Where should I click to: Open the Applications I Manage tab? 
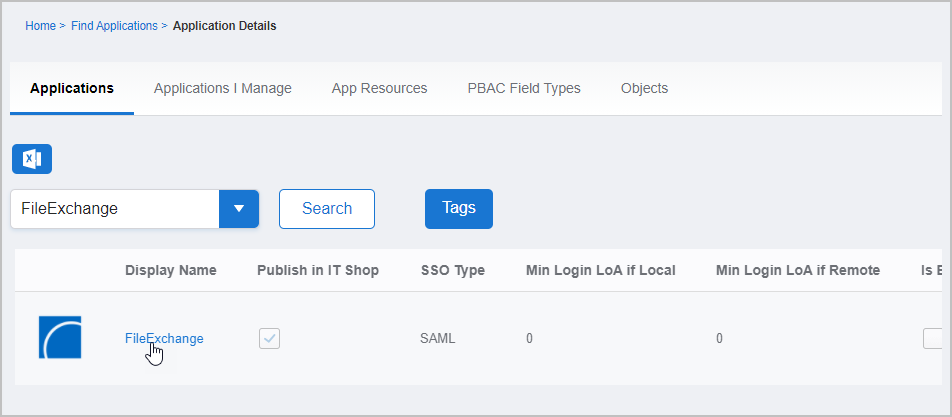pyautogui.click(x=223, y=88)
